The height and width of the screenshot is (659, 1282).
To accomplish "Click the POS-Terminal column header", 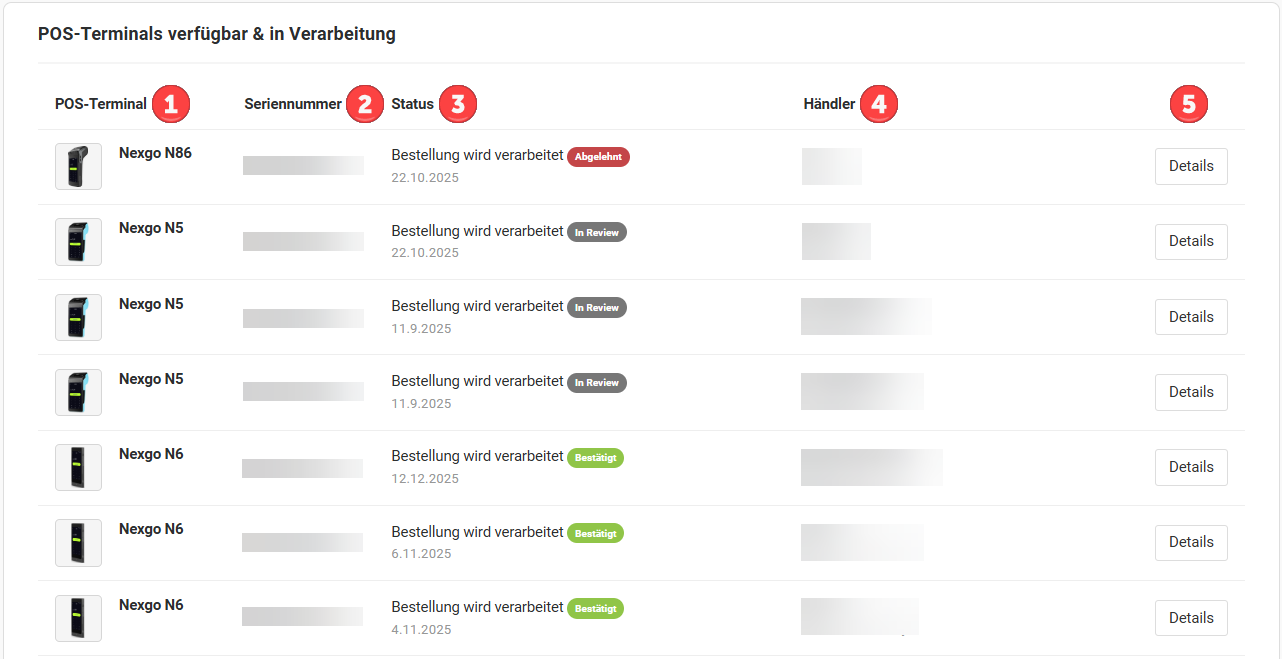I will (x=101, y=103).
